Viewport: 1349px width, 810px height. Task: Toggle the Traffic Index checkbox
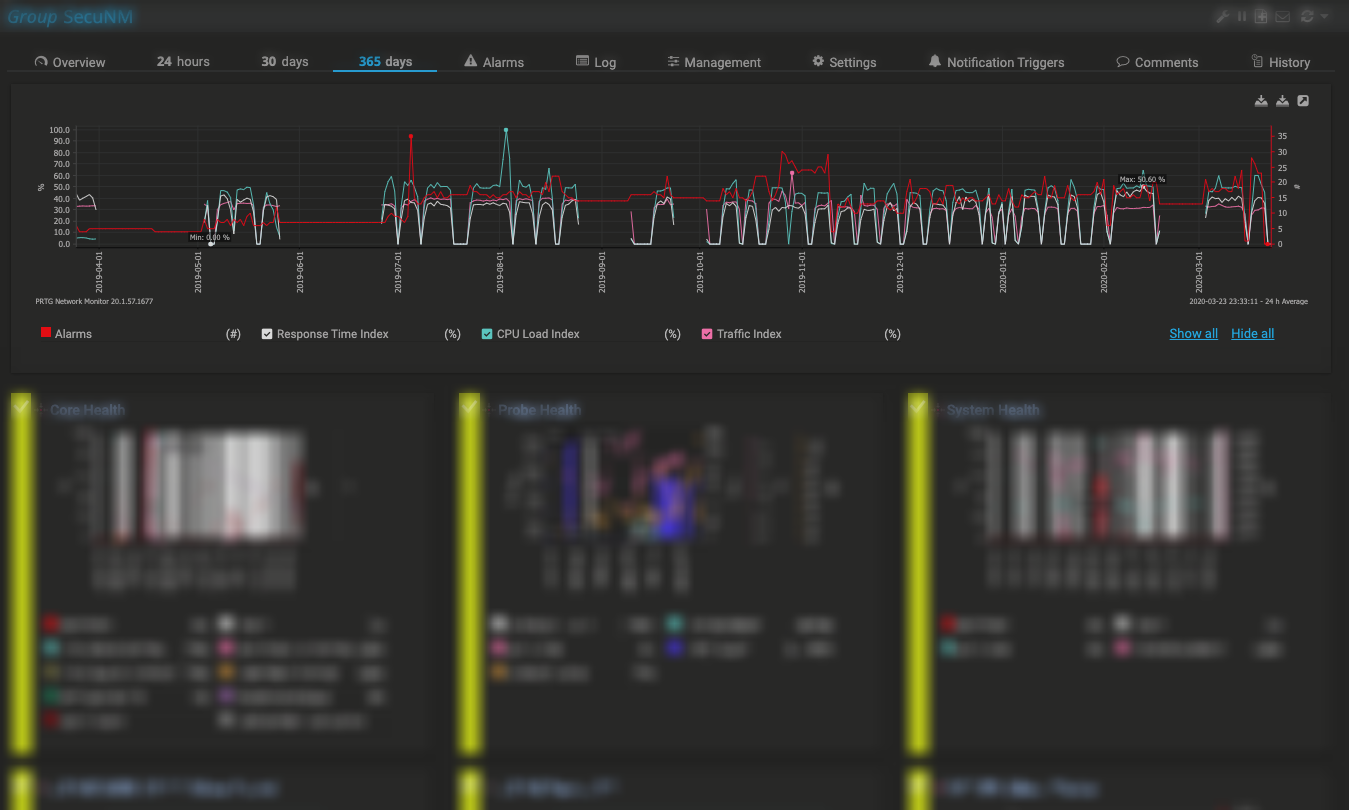707,334
